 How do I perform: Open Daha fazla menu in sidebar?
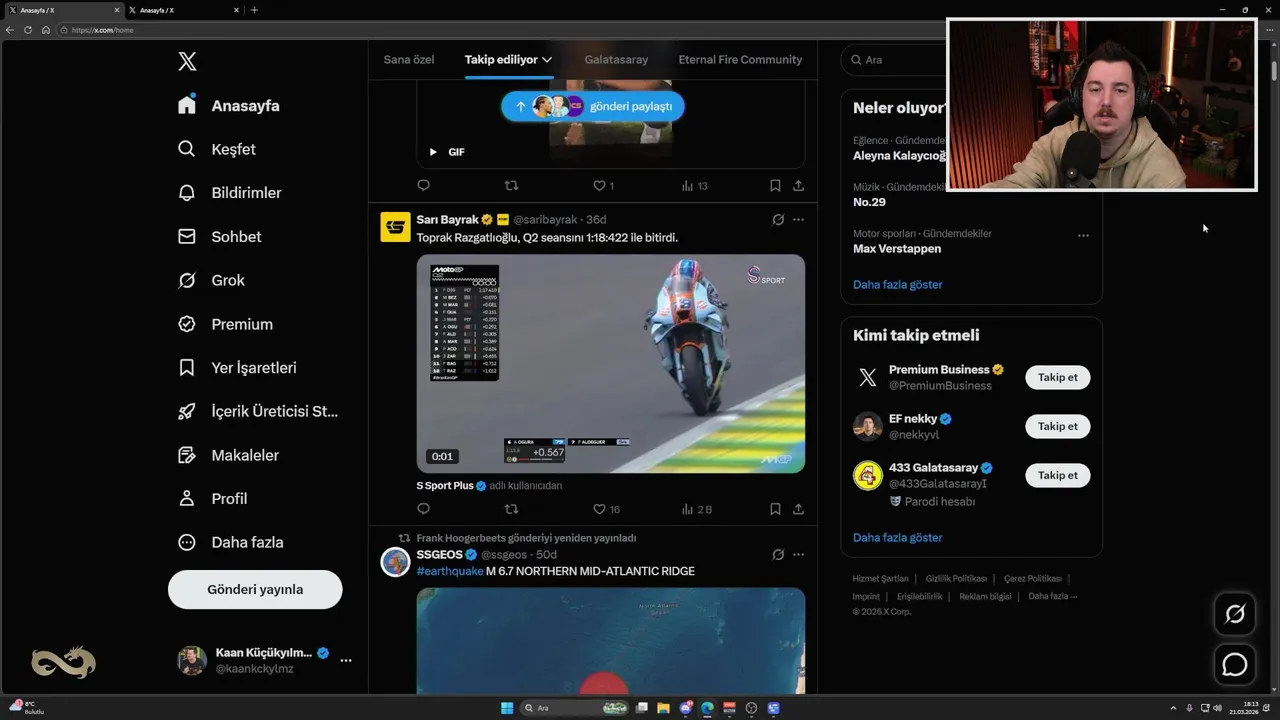(230, 542)
